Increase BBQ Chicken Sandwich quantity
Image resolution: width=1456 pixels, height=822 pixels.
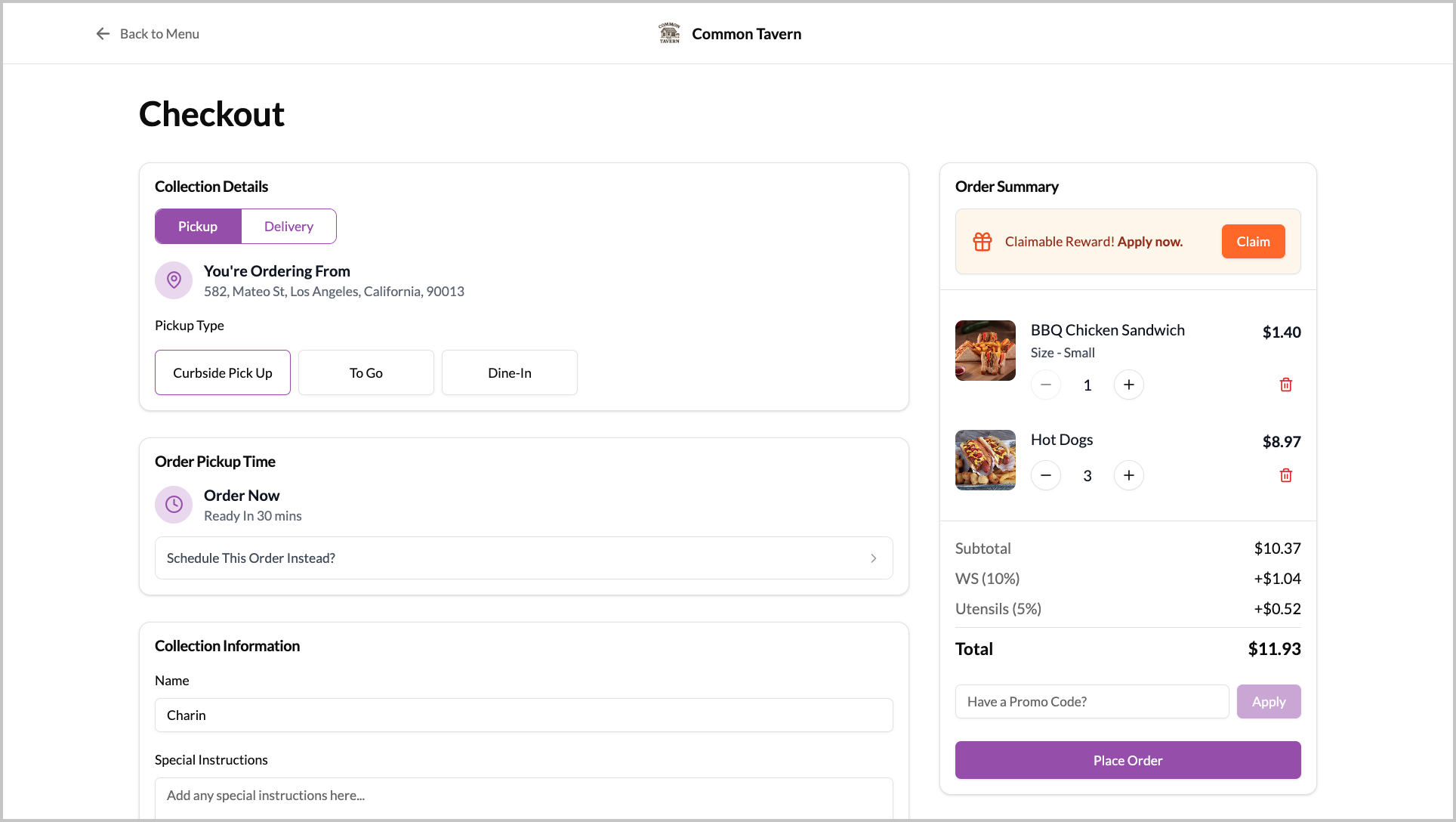1128,385
